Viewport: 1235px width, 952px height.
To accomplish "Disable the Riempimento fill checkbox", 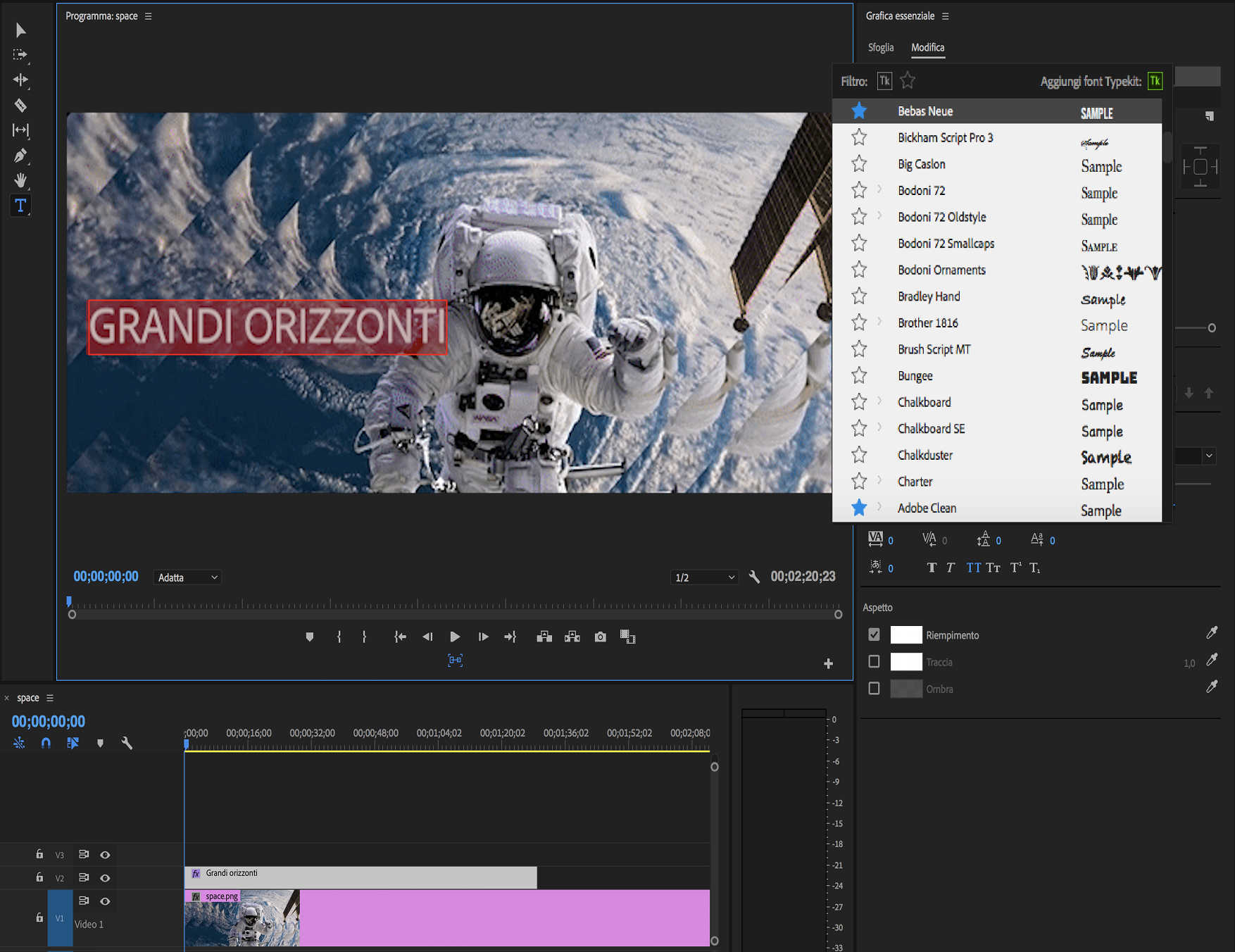I will tap(874, 635).
